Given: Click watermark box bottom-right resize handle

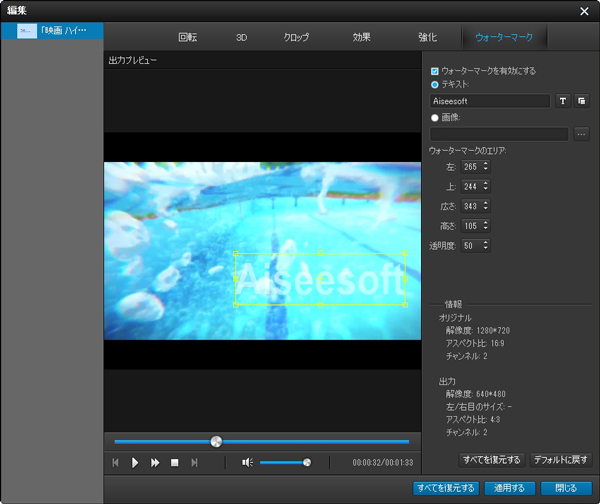Looking at the screenshot, I should pos(405,305).
